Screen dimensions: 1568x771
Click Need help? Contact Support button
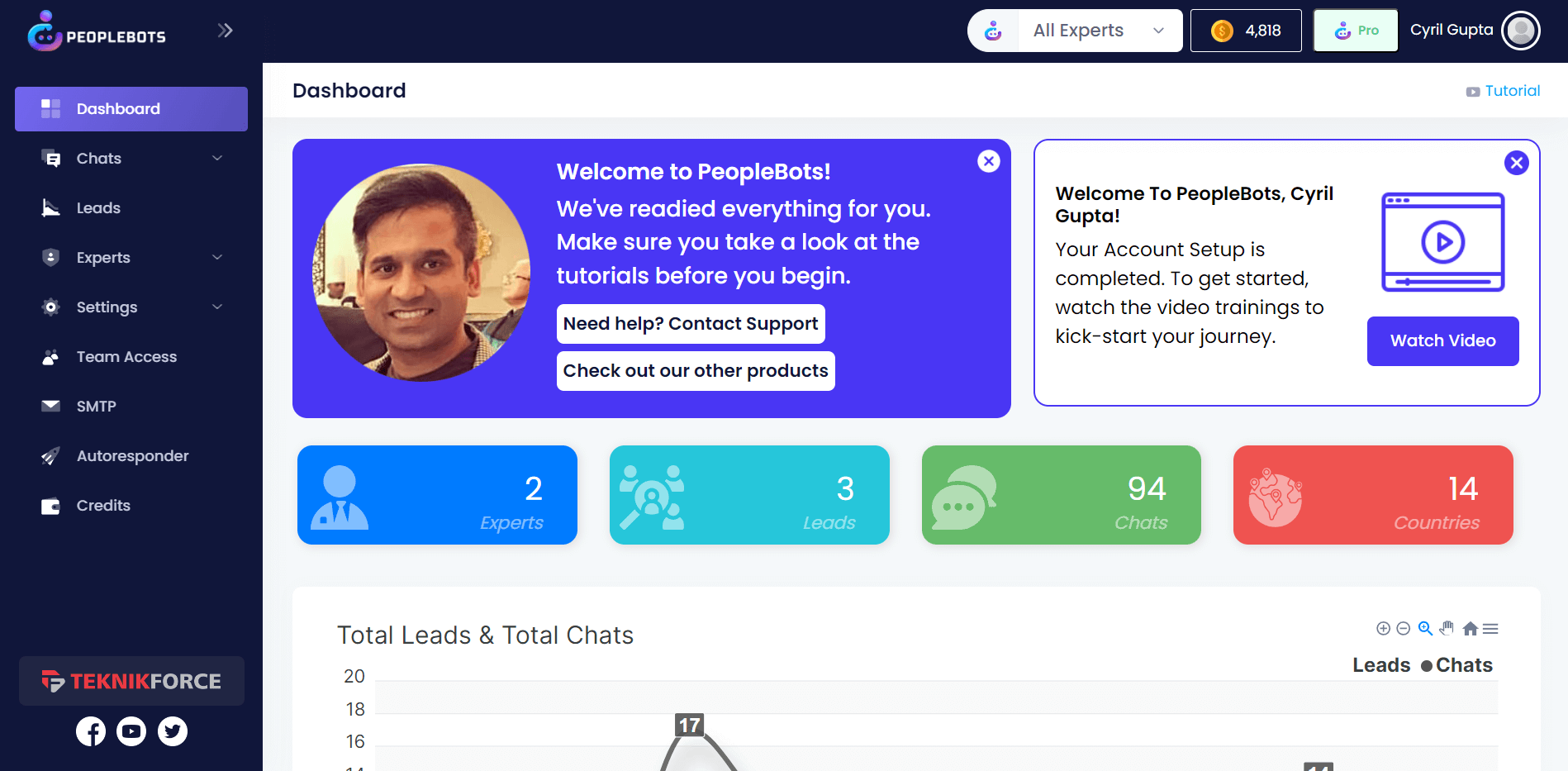point(690,324)
